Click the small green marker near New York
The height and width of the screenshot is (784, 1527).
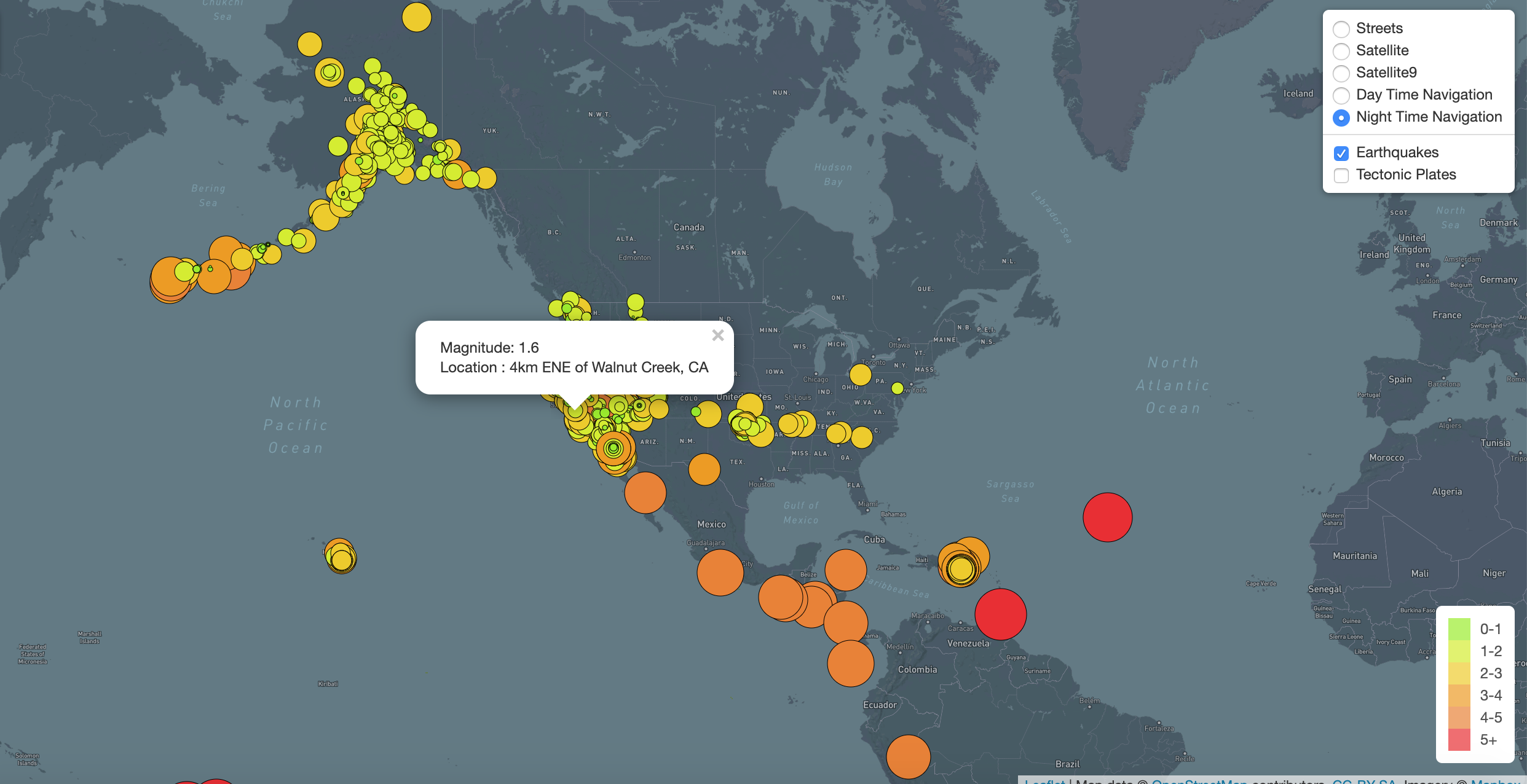[x=897, y=388]
